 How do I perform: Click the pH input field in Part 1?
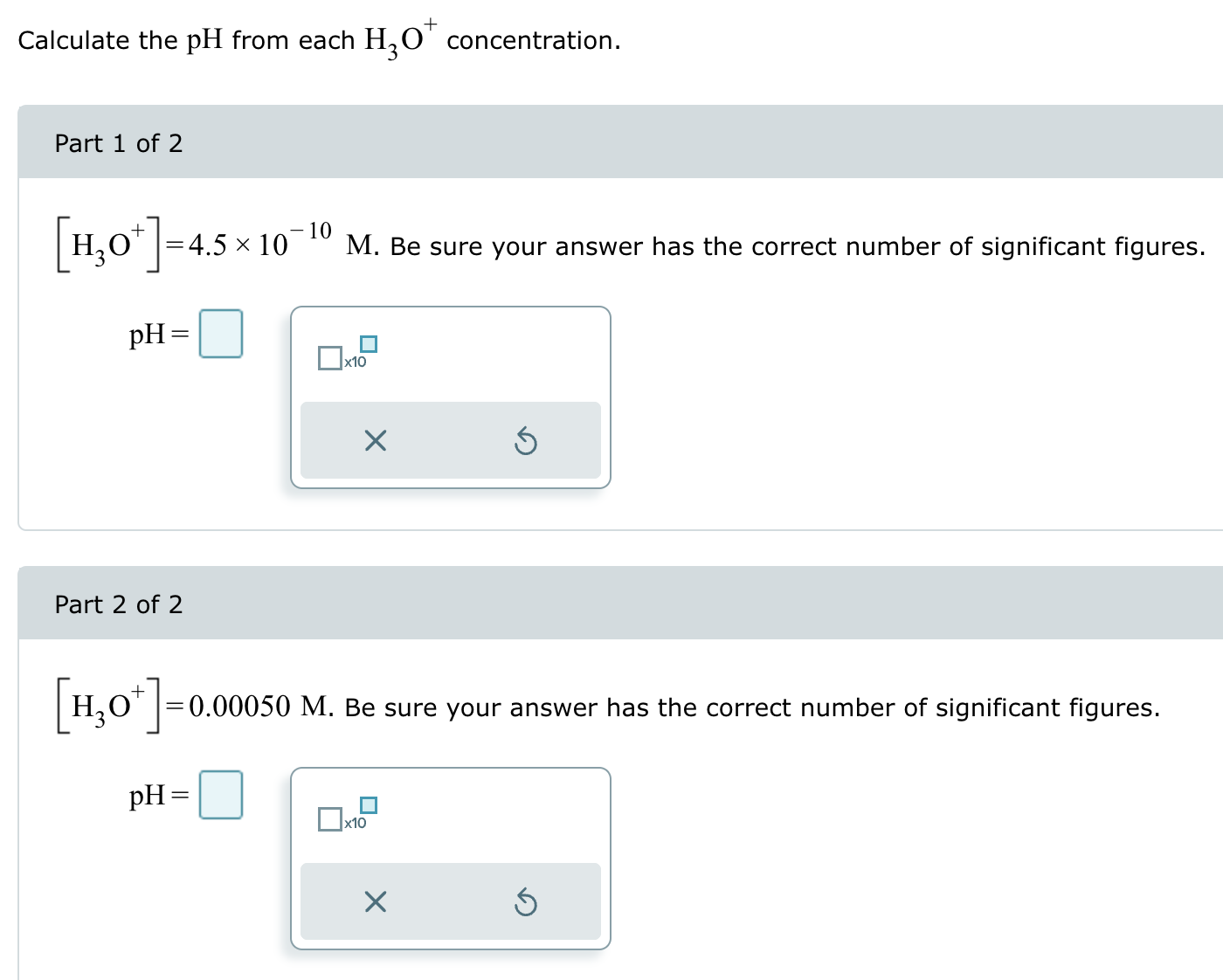(x=221, y=334)
